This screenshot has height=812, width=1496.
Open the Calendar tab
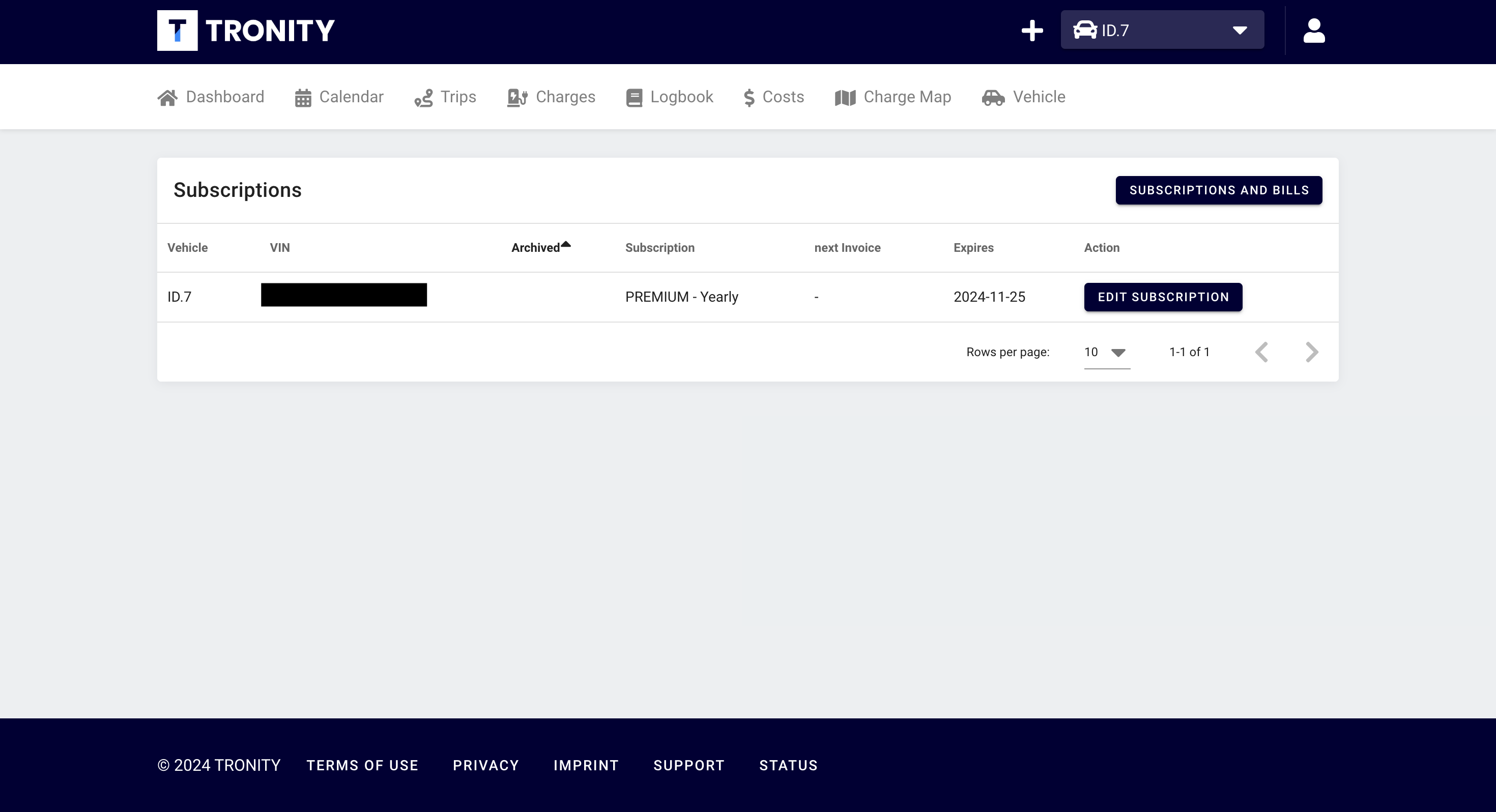(339, 97)
